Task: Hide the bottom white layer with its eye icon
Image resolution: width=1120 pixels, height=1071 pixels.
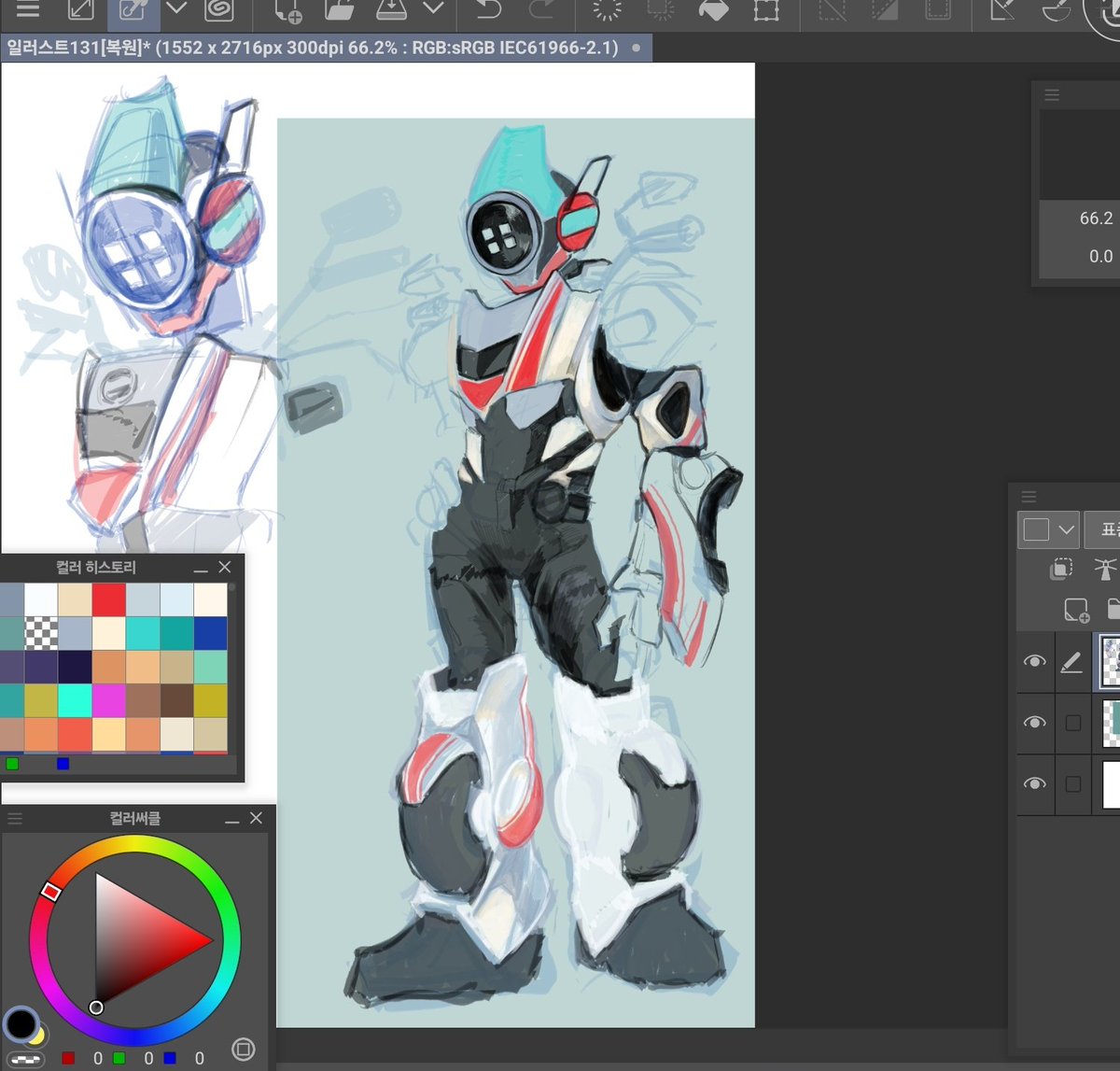Action: pyautogui.click(x=1034, y=784)
